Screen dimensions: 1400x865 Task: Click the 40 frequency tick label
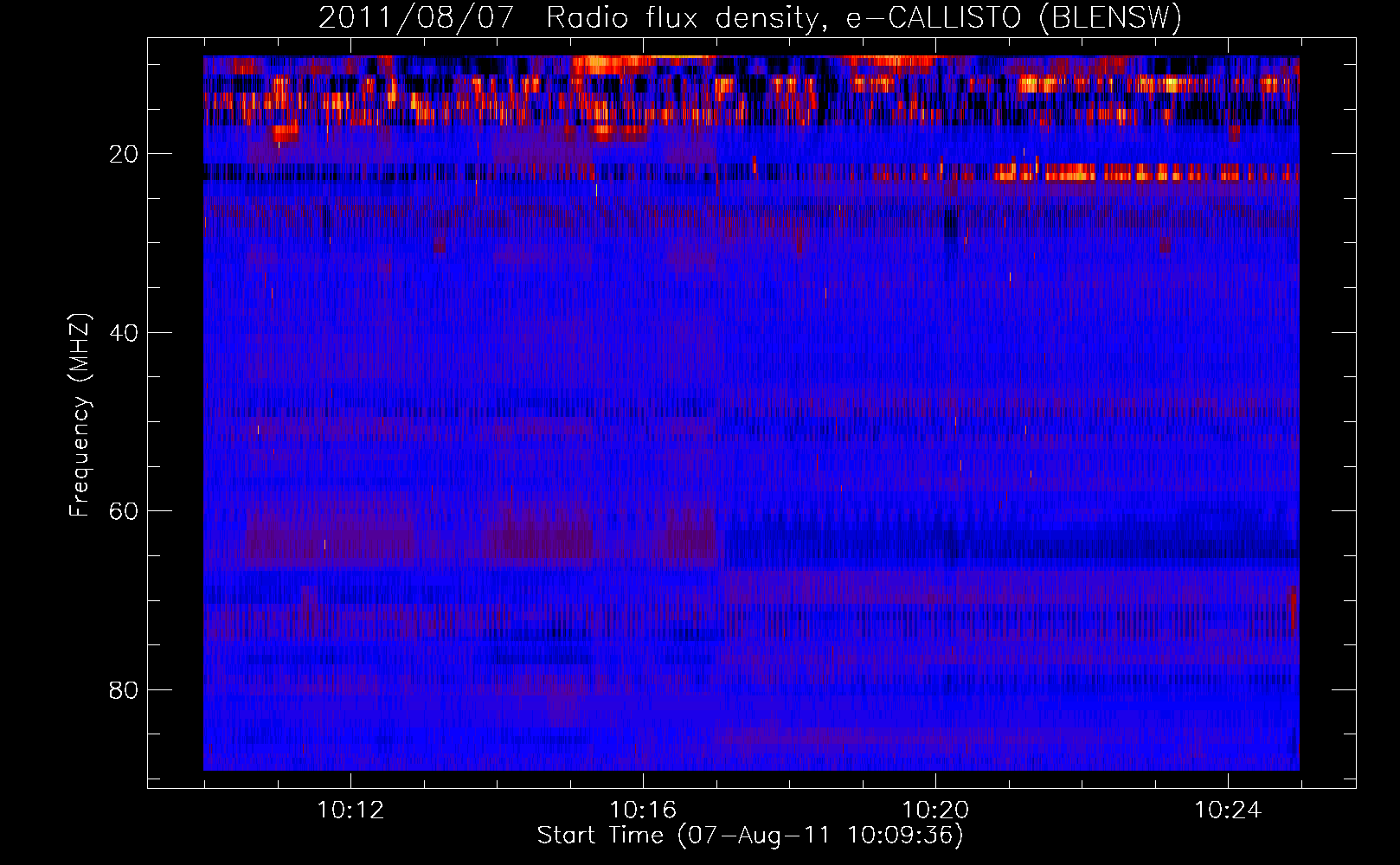point(124,333)
